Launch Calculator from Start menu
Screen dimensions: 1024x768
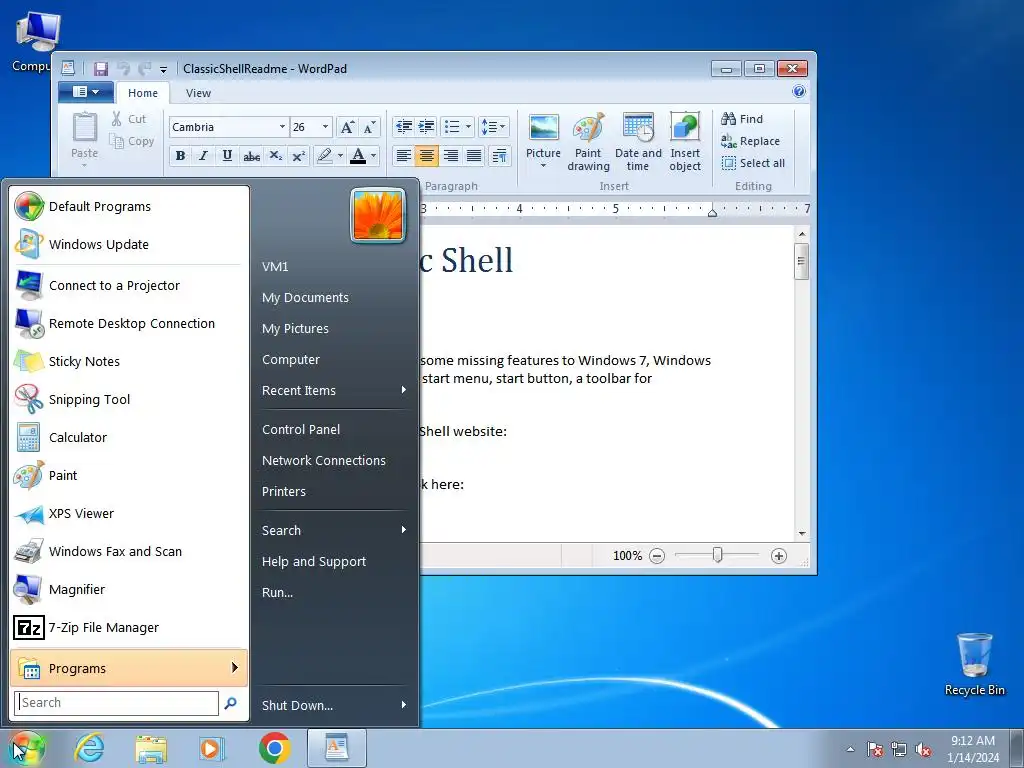coord(129,437)
